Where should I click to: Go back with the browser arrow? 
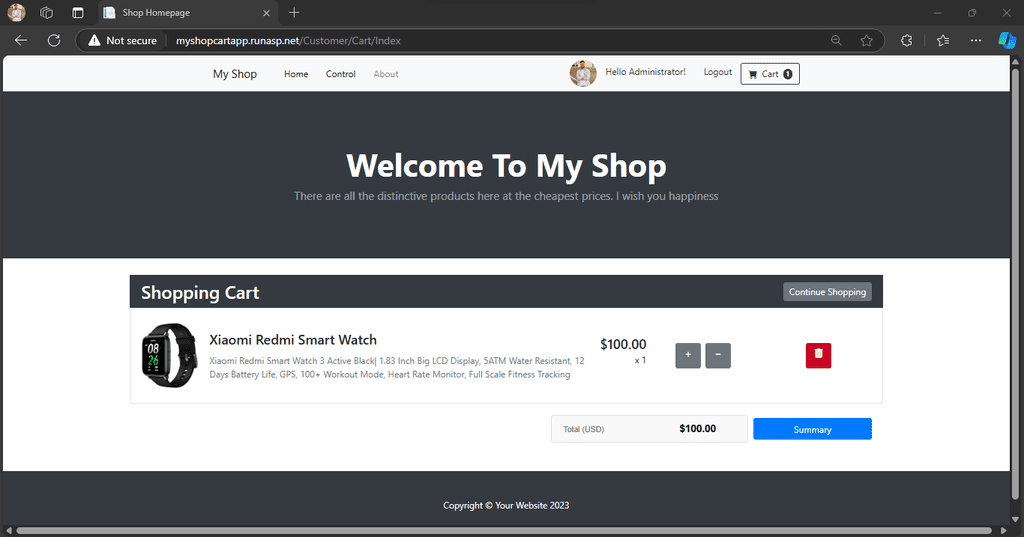pos(21,41)
